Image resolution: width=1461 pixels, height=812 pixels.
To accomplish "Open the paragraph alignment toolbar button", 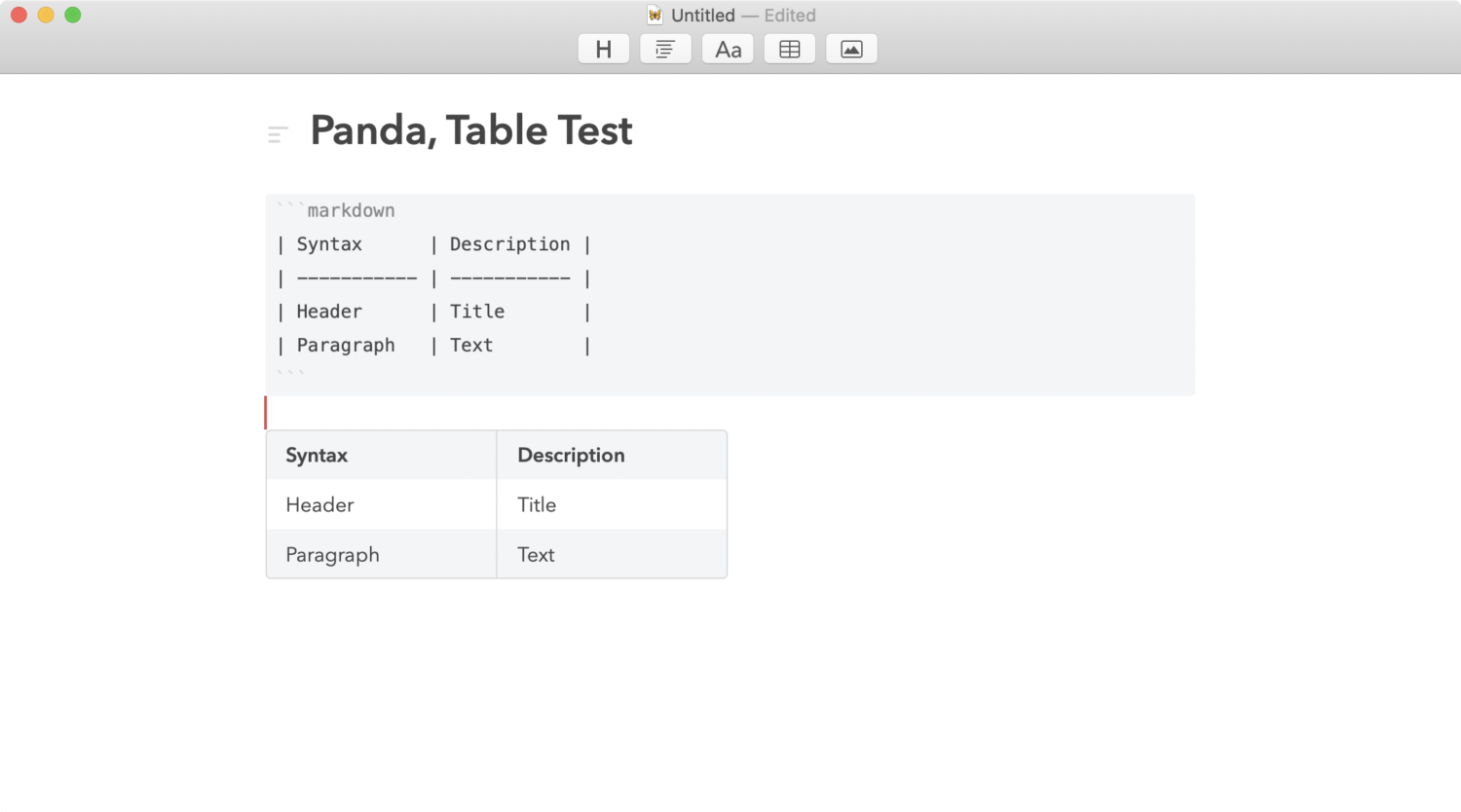I will (x=665, y=49).
